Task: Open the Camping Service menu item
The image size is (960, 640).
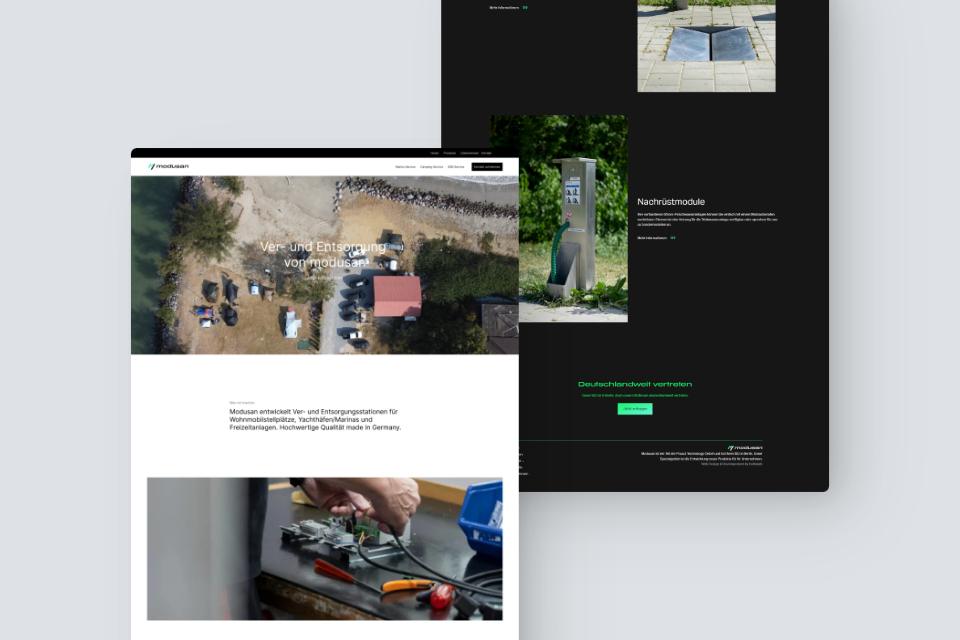Action: (431, 166)
